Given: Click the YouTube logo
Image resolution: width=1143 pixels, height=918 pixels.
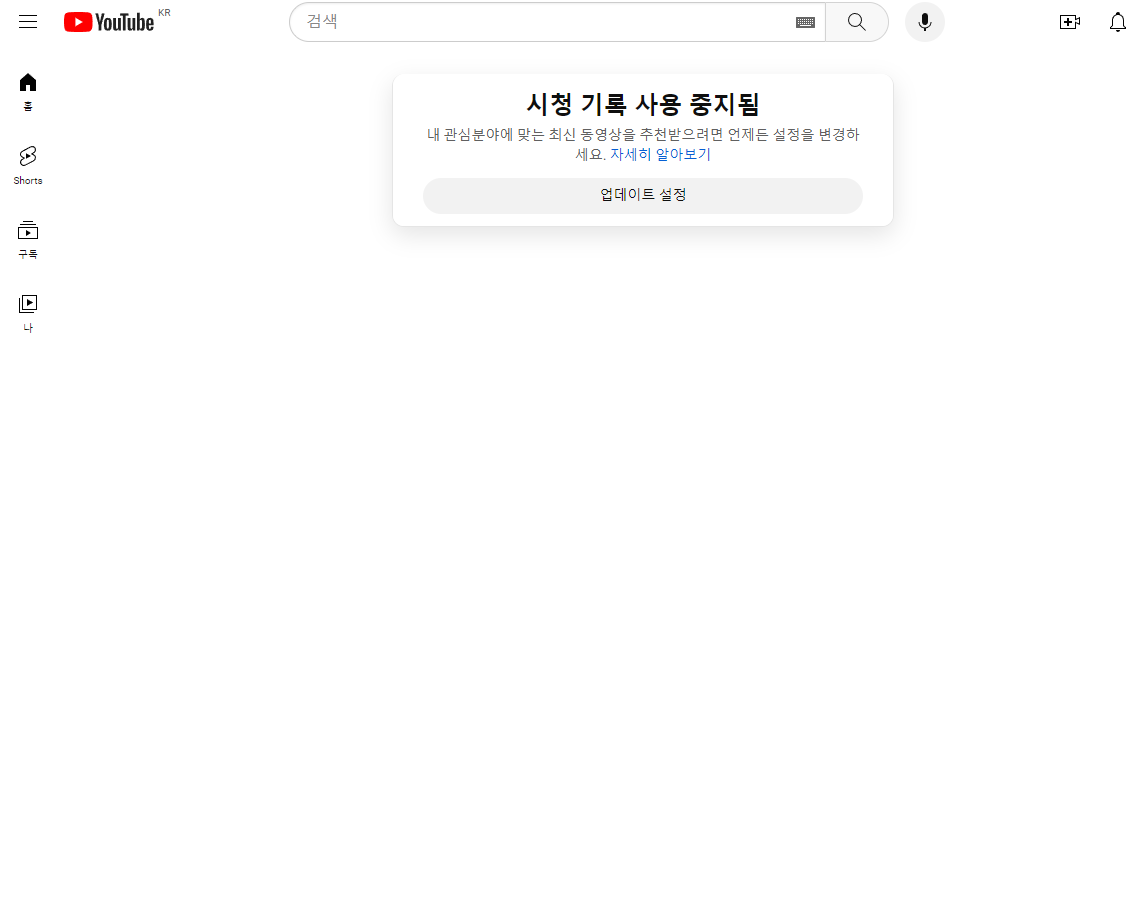Looking at the screenshot, I should (x=109, y=22).
